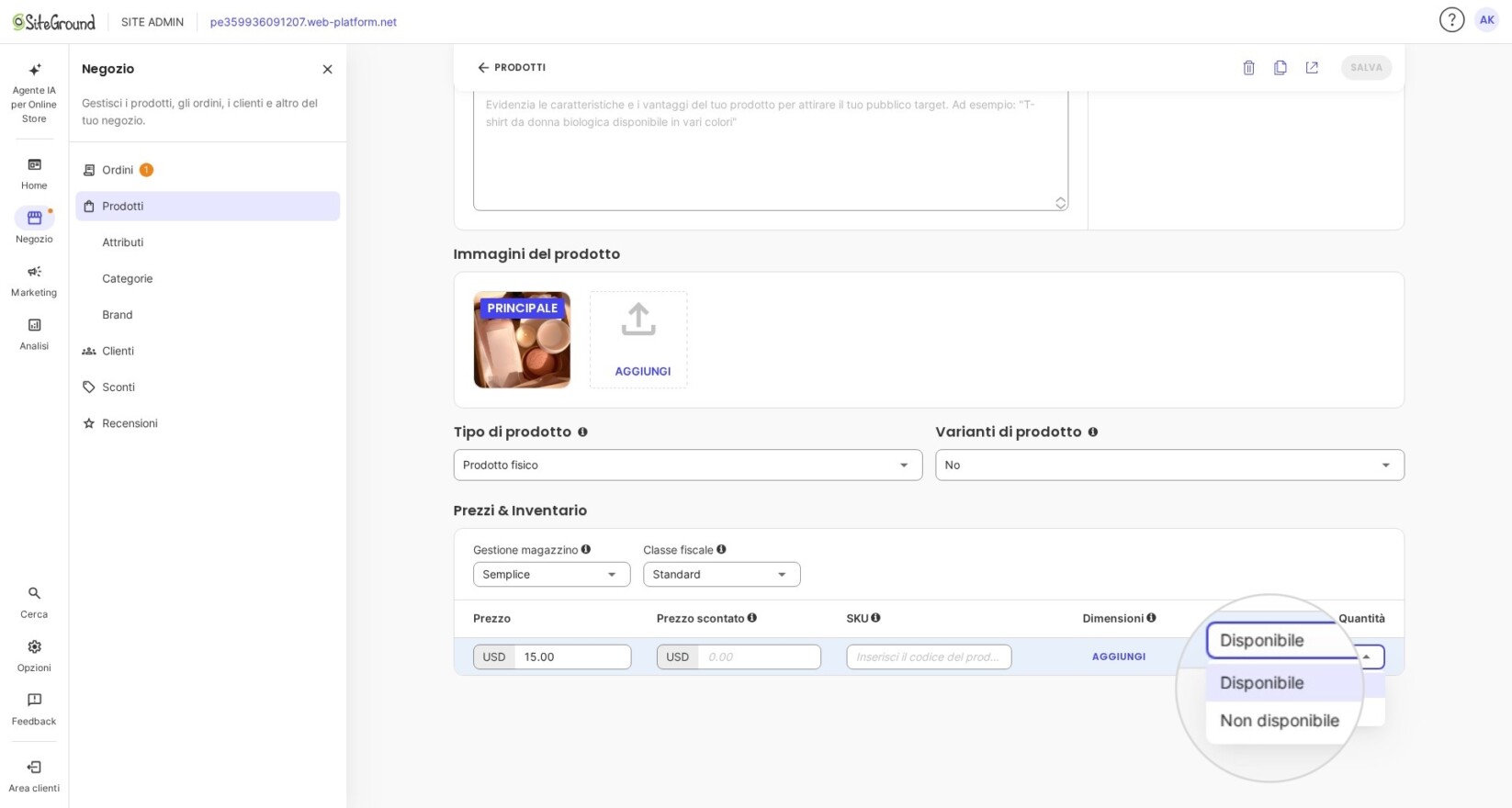1512x808 pixels.
Task: Open the Varianti di prodotto dropdown
Action: [1169, 465]
